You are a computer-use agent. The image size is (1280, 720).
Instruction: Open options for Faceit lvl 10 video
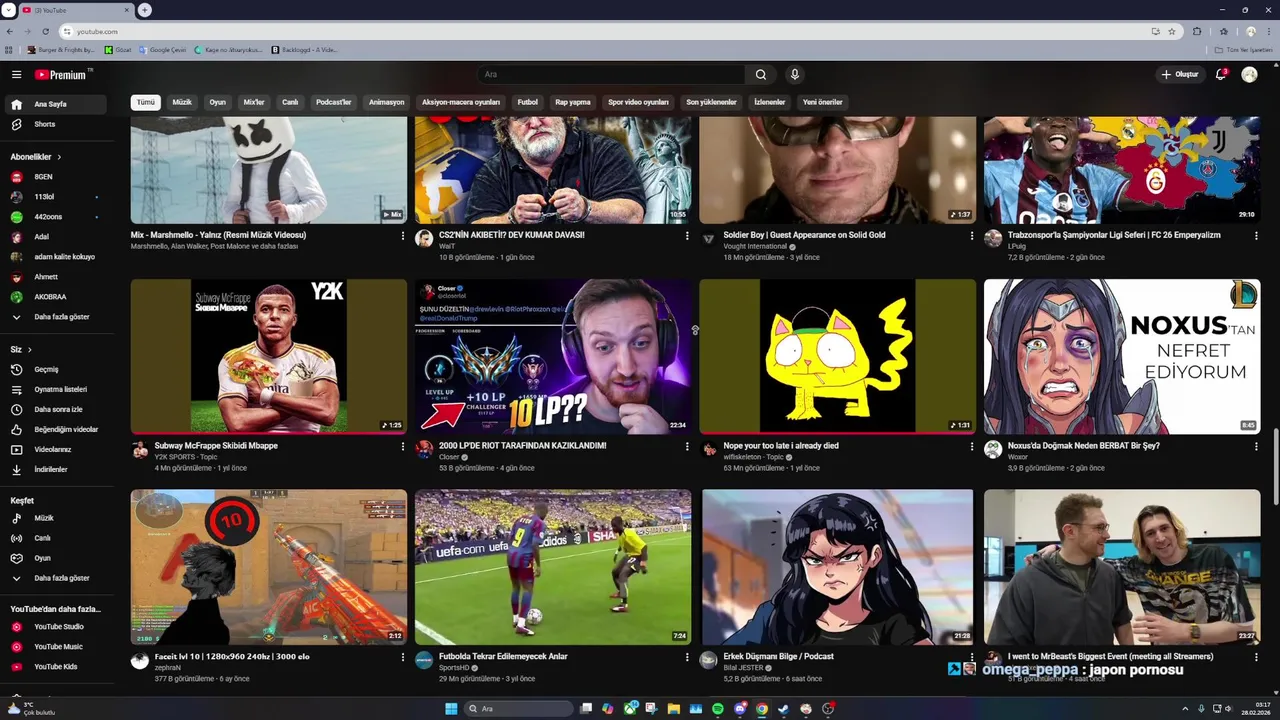coord(403,657)
